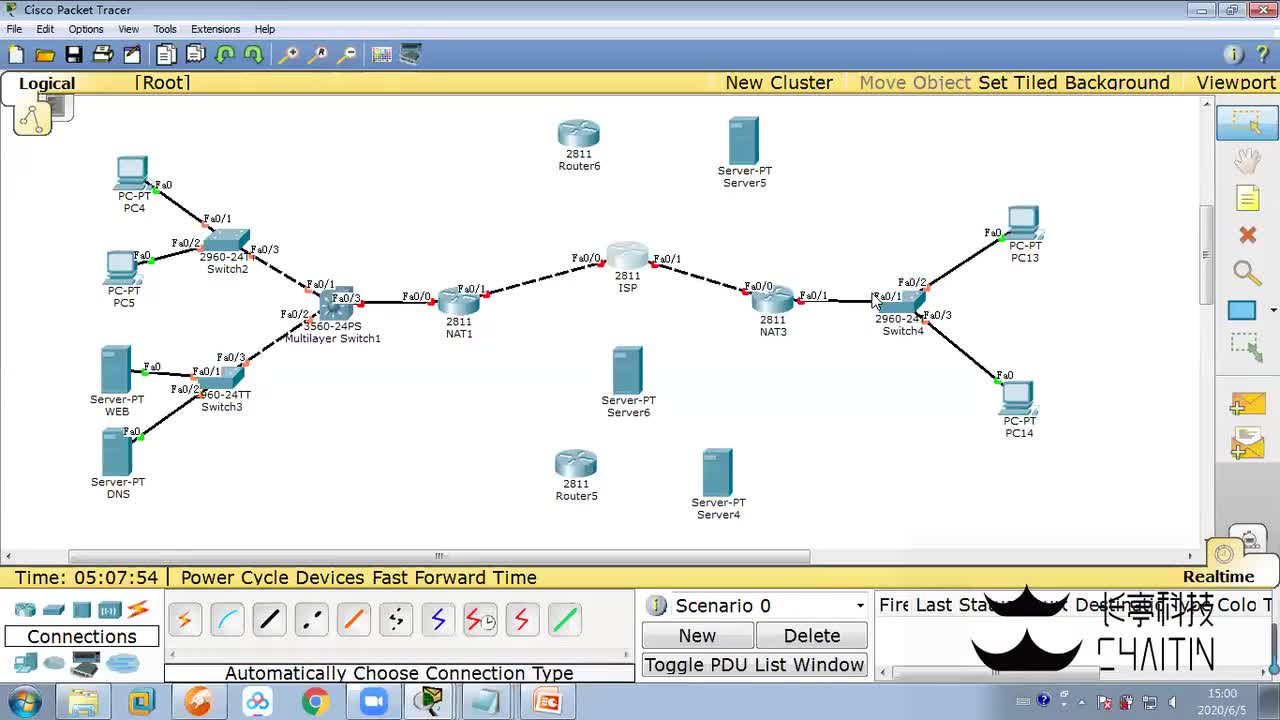Zoom in on the workspace
Screen dimensions: 1280x720
[x=288, y=55]
